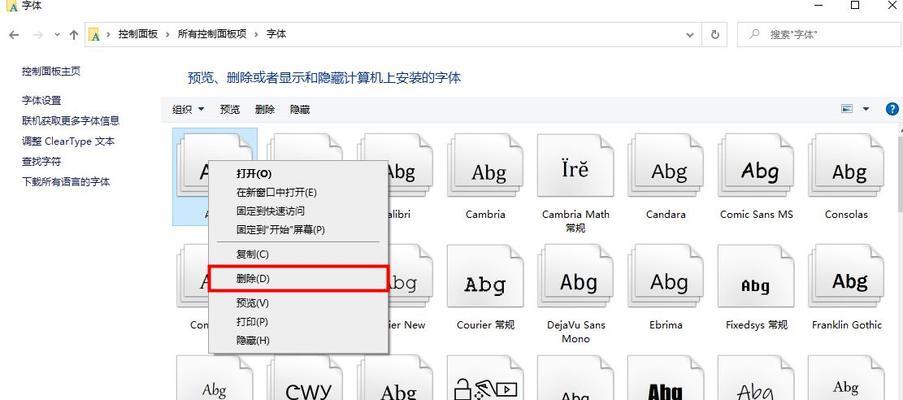Click the 所有控制面板项 breadcrumb
Image resolution: width=903 pixels, height=400 pixels.
coord(212,35)
